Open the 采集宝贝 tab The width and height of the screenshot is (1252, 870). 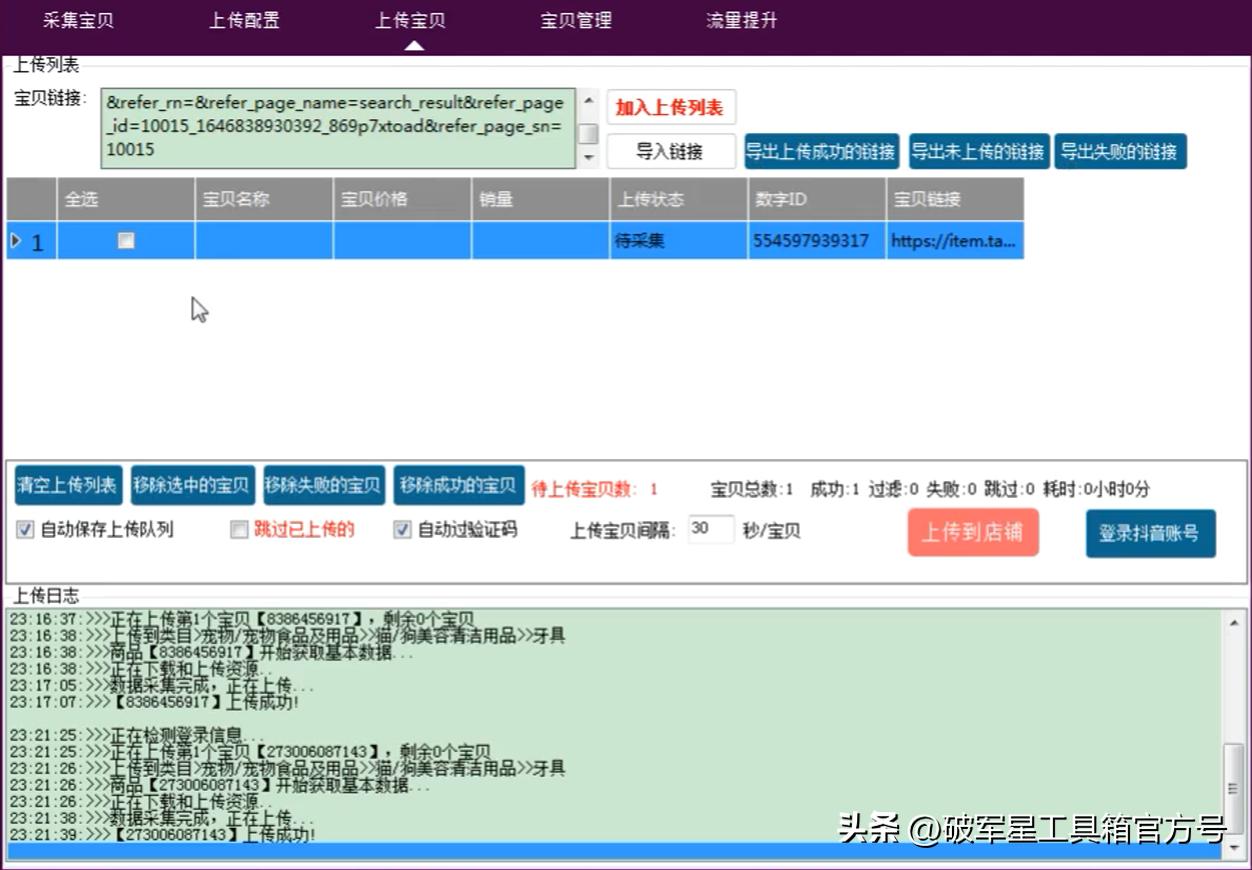click(78, 21)
